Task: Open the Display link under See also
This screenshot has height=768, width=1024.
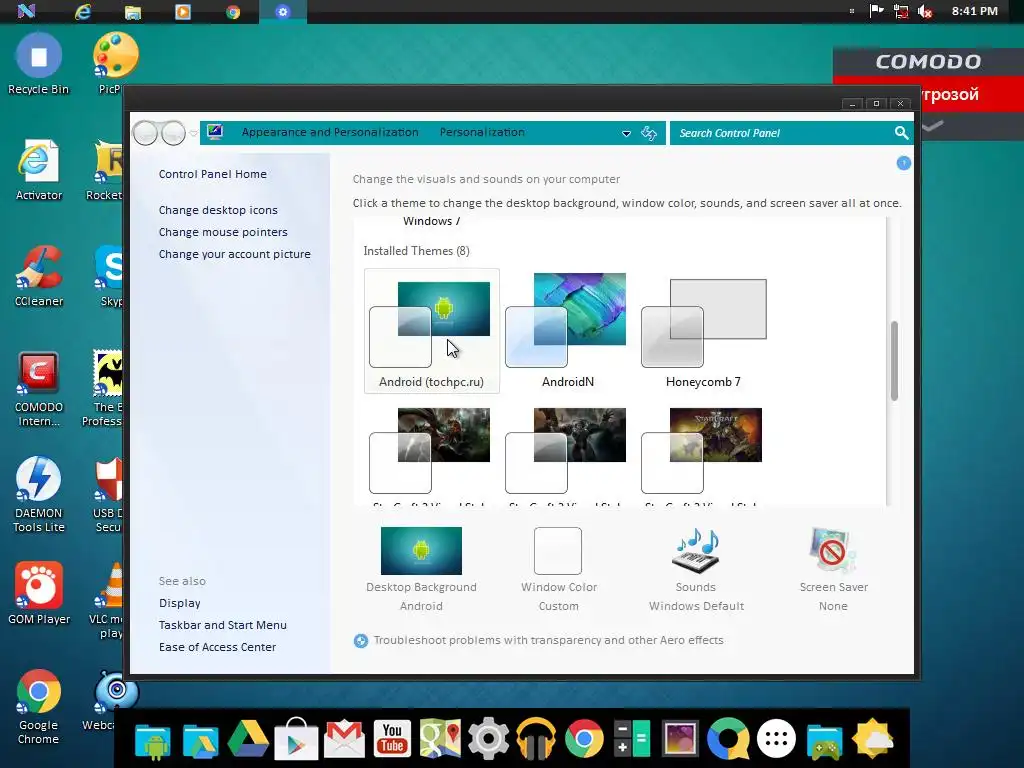Action: click(x=180, y=603)
